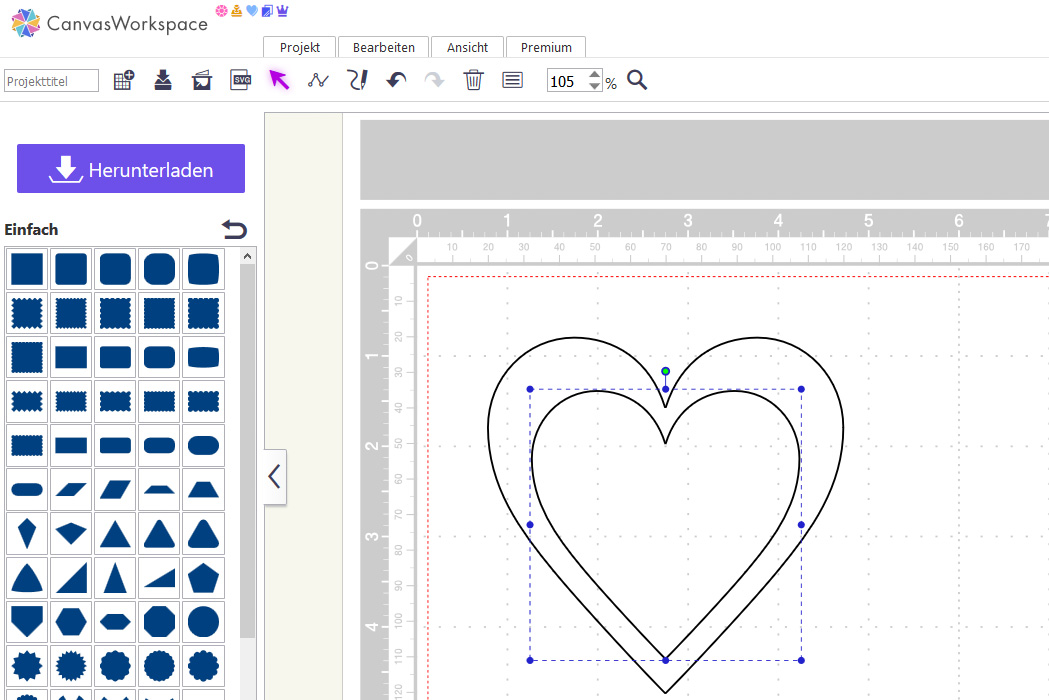Open the Projekt tab

click(300, 47)
